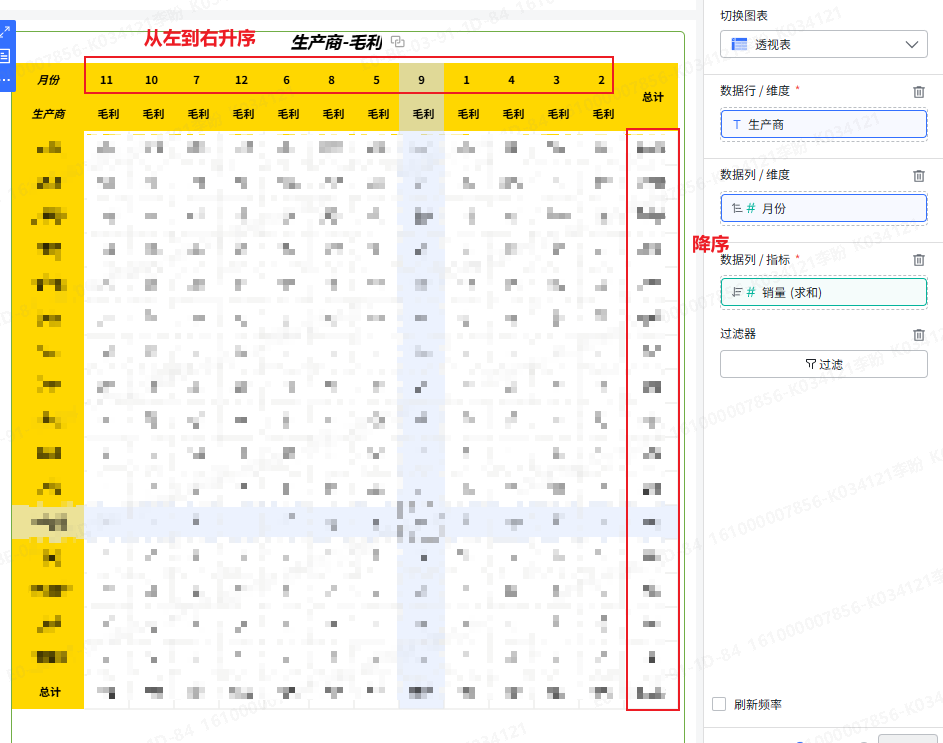Click the 月份 header cell in table

click(48, 80)
